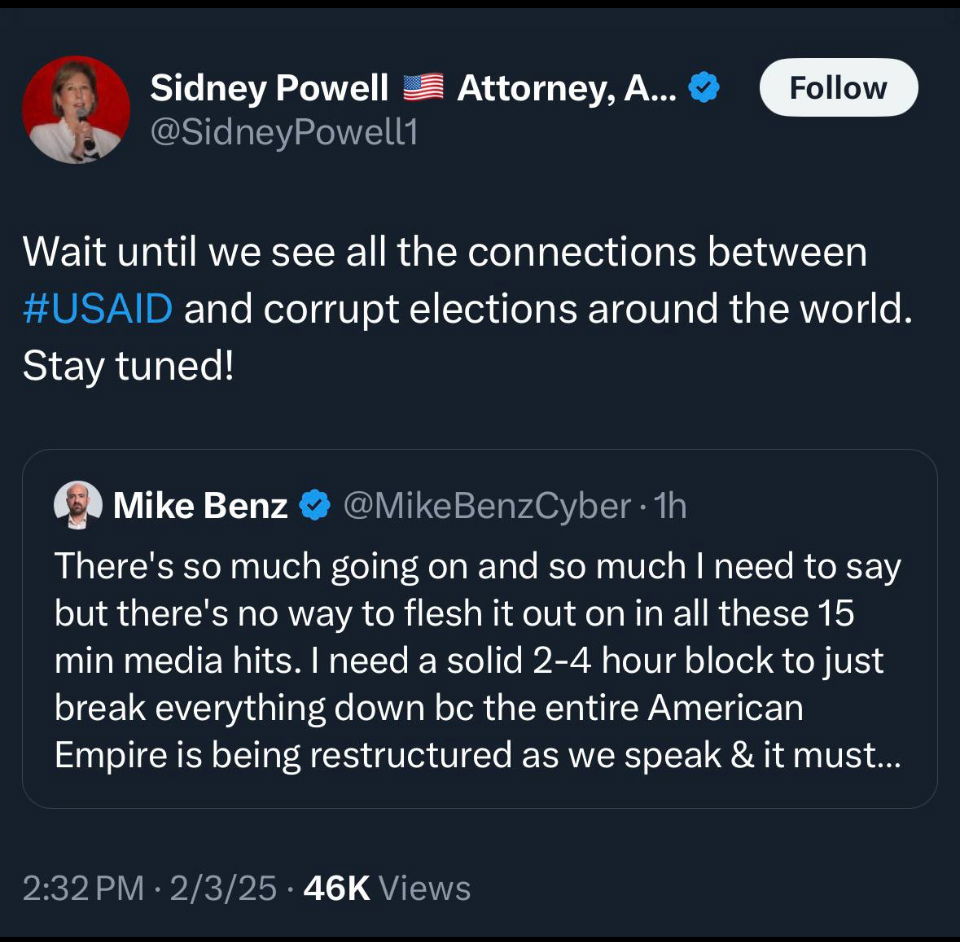Open Mike Benz's small avatar
This screenshot has width=960, height=942.
pos(77,504)
